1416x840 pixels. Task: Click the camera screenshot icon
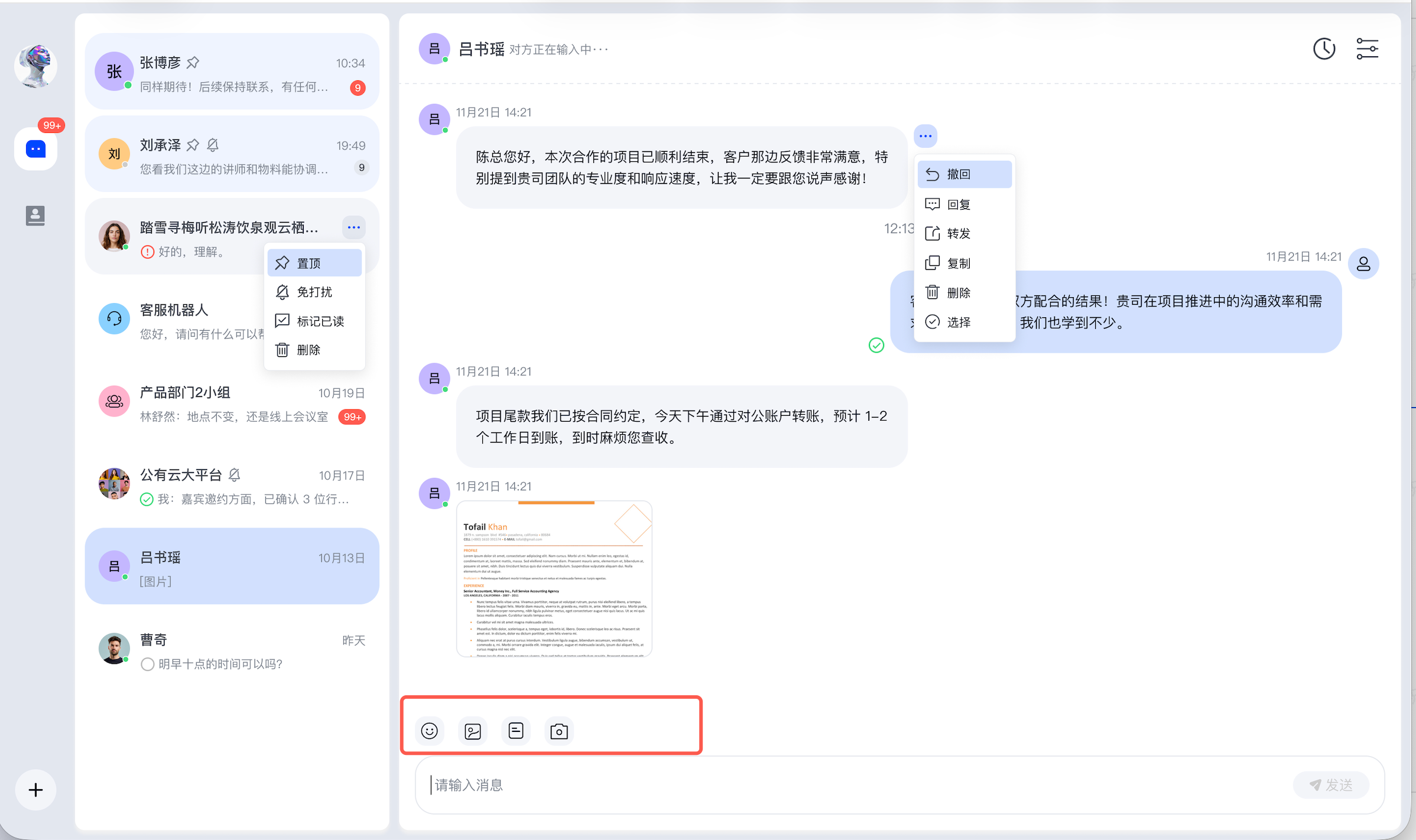tap(559, 731)
